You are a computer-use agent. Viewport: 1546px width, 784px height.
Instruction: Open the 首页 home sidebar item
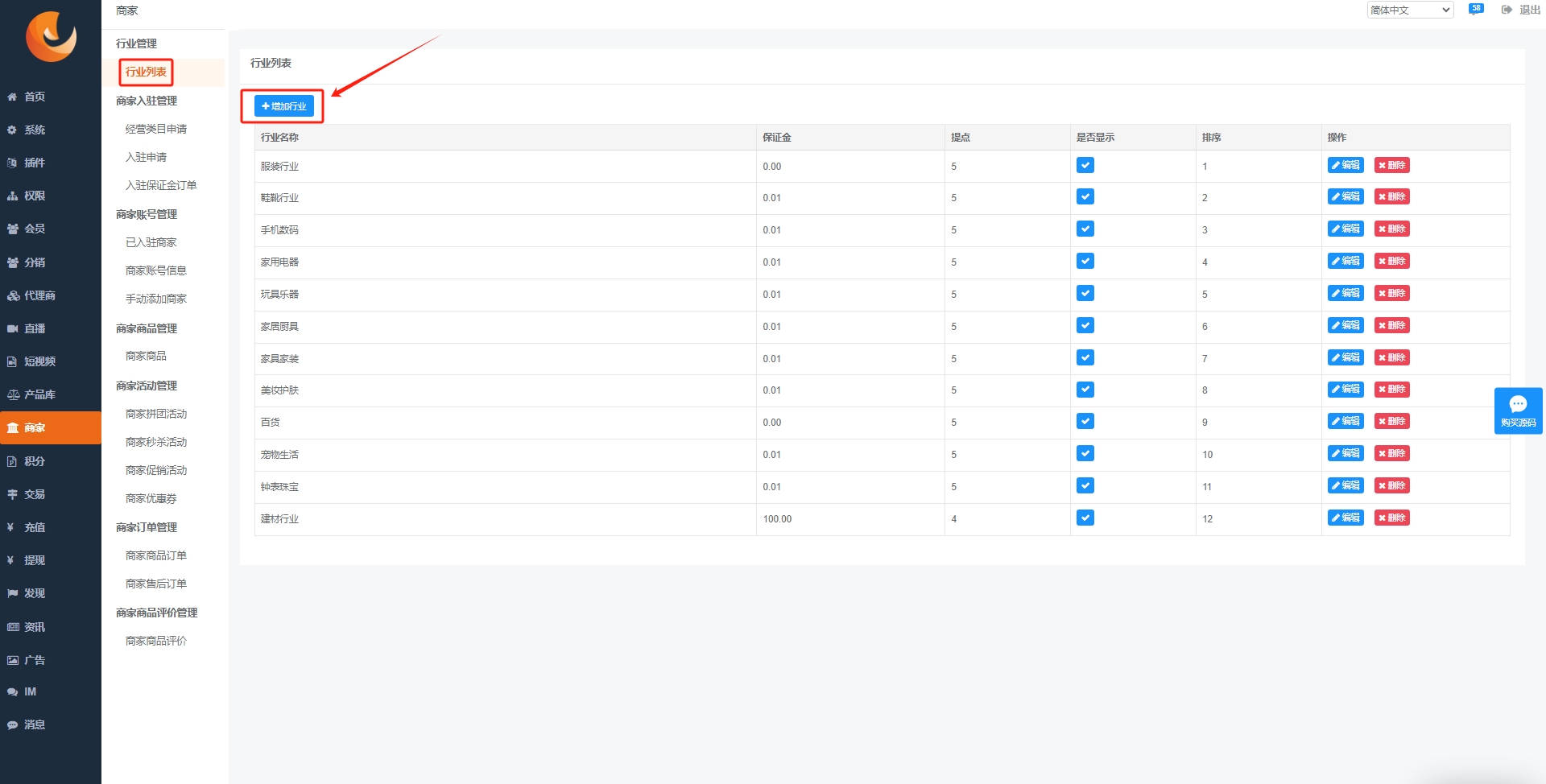(x=50, y=97)
